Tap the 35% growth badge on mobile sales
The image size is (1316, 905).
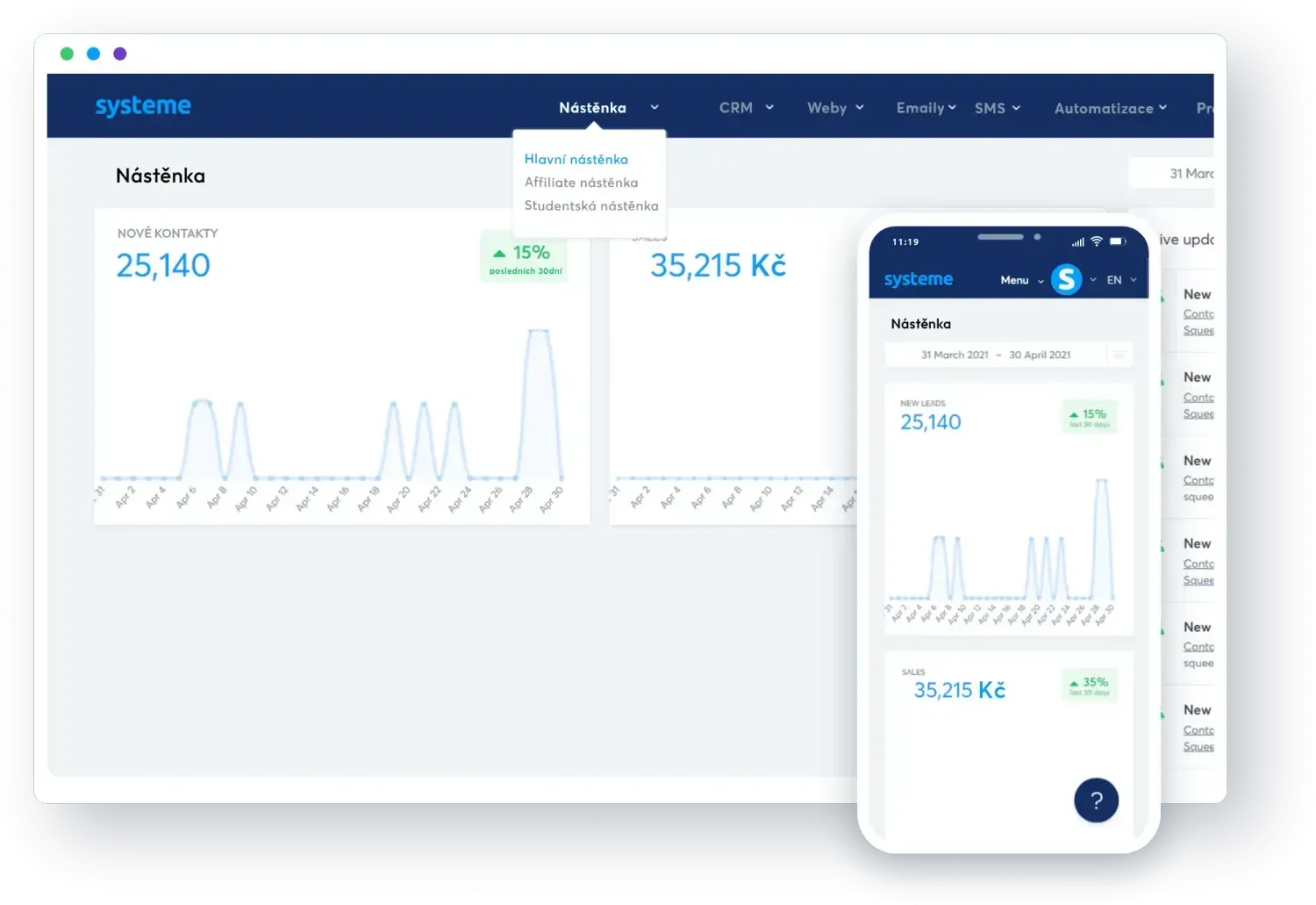click(1089, 686)
